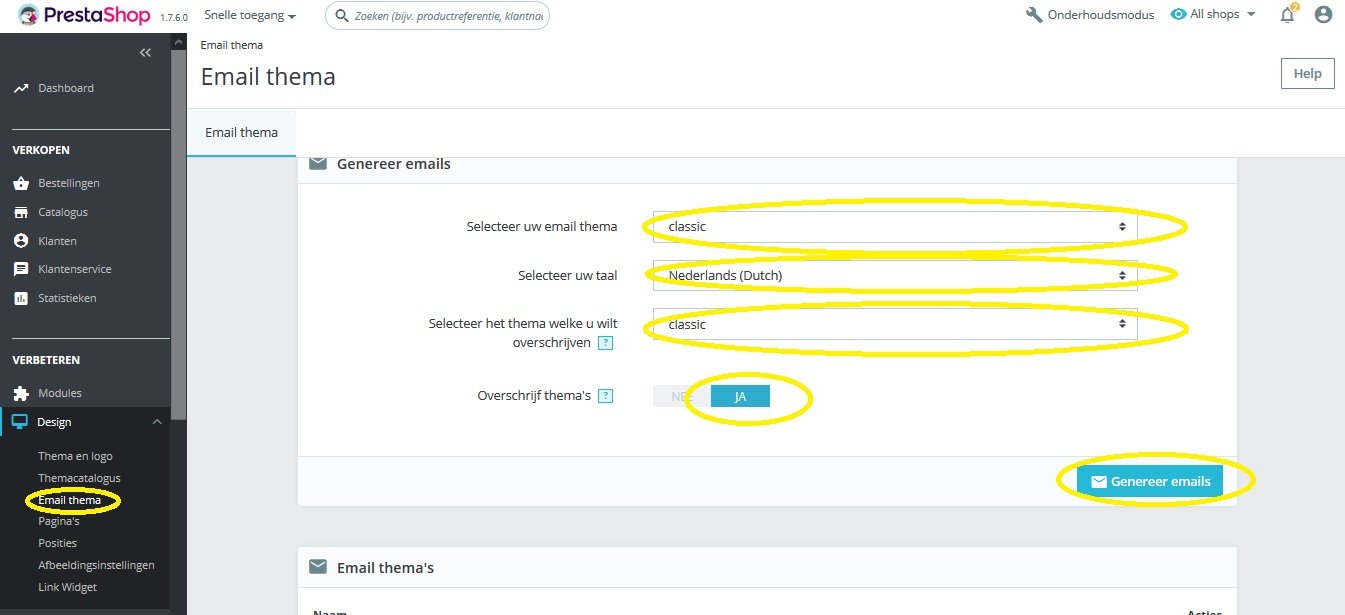1345x615 pixels.
Task: Click the Genereer emails button
Action: click(x=1150, y=481)
